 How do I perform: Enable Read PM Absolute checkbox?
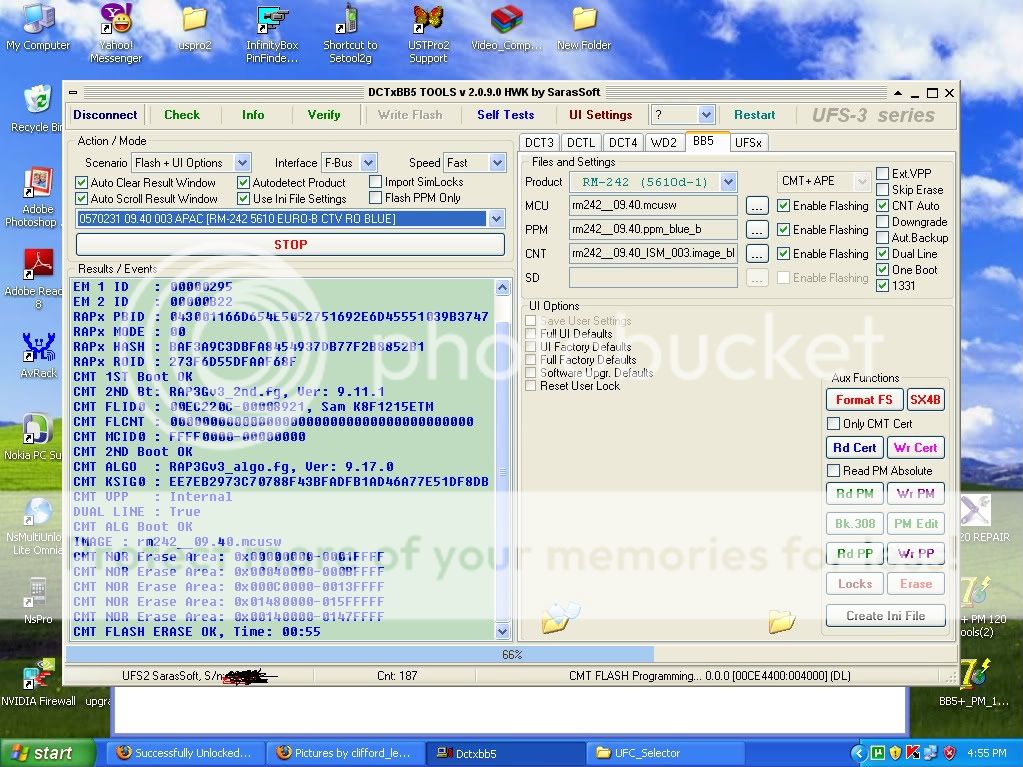(x=833, y=470)
